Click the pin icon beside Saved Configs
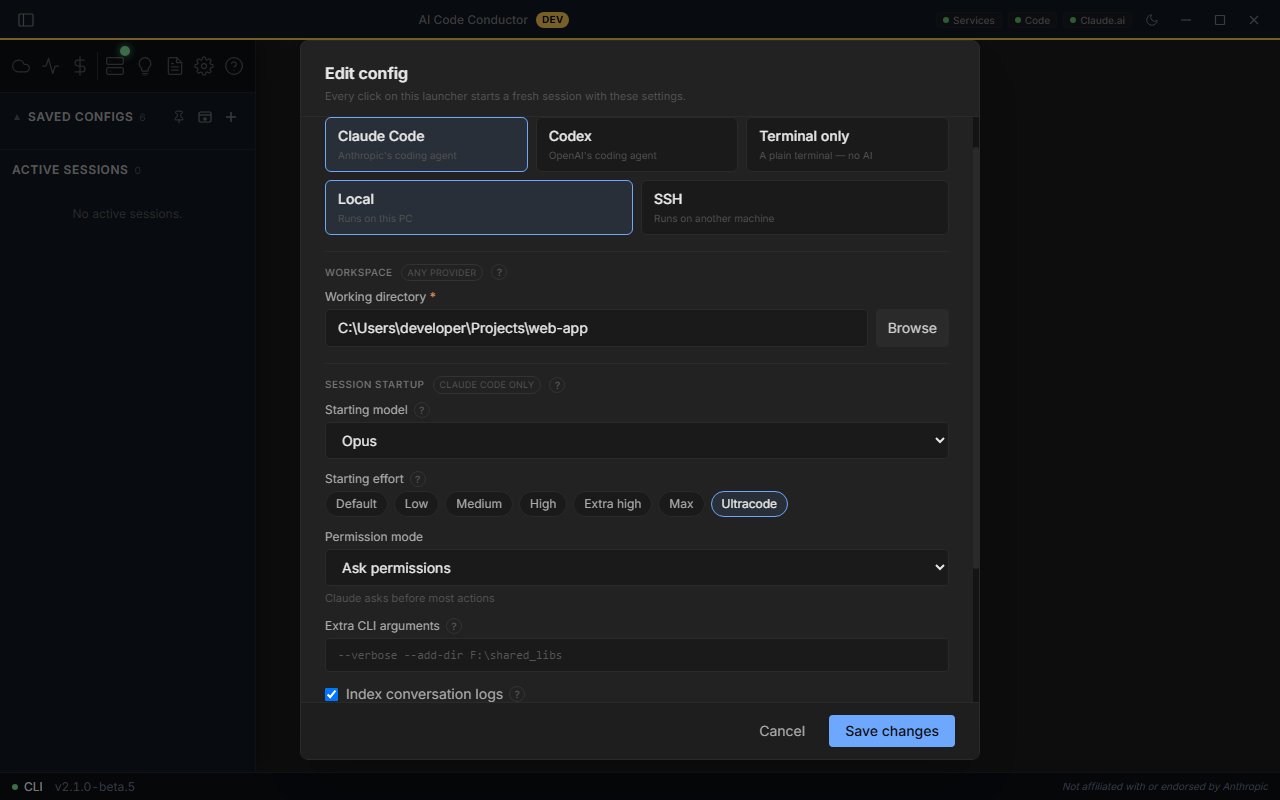Viewport: 1280px width, 800px height. pyautogui.click(x=178, y=117)
